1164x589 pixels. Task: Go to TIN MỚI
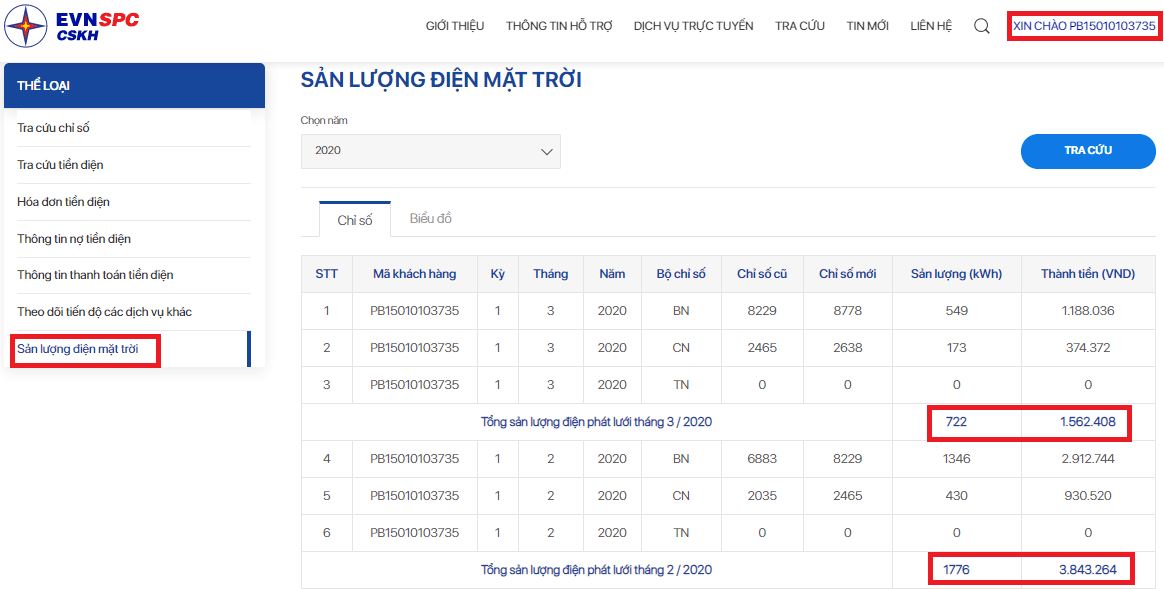tap(867, 26)
